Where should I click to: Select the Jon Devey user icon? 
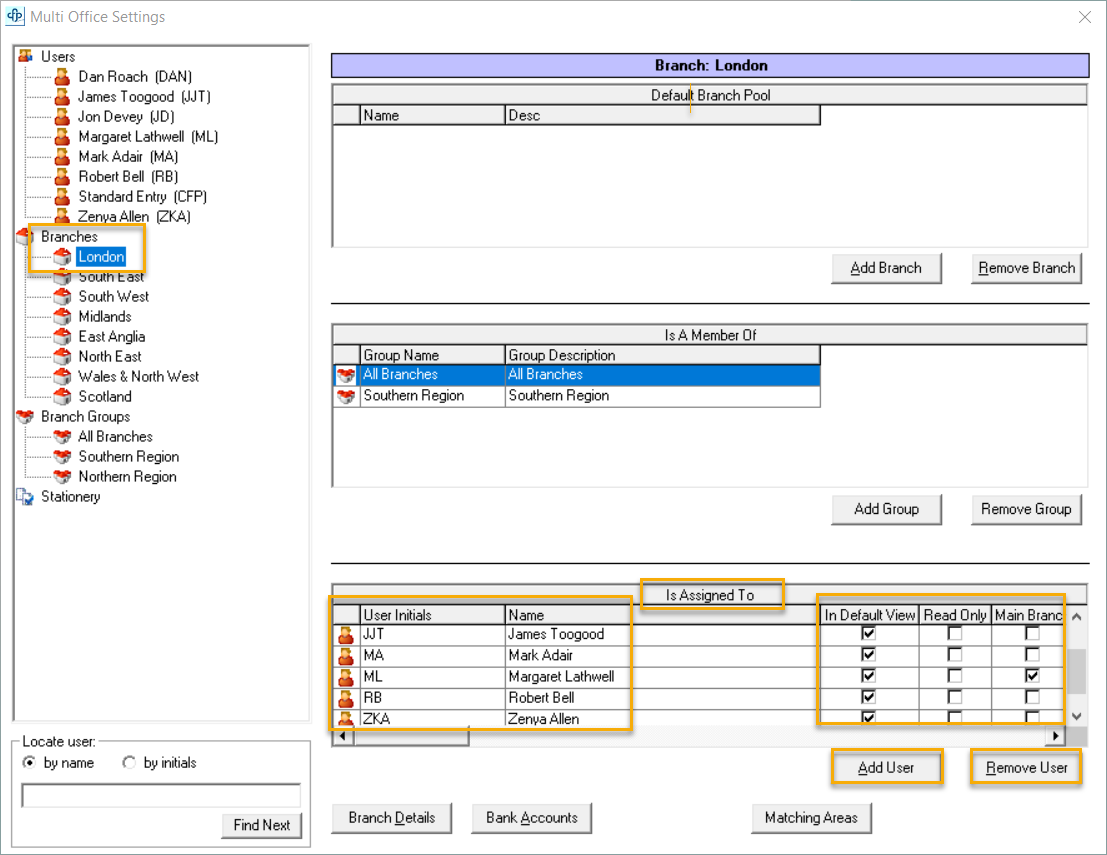(x=62, y=116)
